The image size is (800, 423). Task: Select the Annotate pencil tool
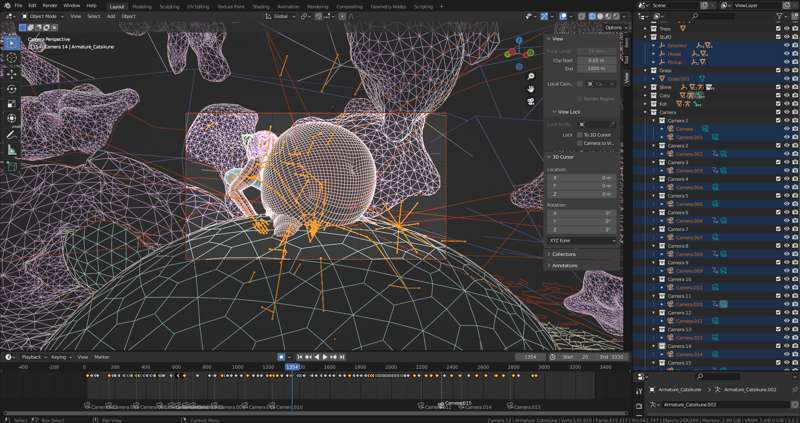(x=12, y=135)
